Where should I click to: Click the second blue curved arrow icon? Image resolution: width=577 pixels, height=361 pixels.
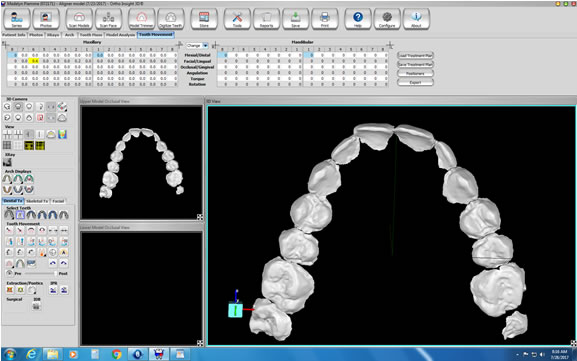[64, 263]
